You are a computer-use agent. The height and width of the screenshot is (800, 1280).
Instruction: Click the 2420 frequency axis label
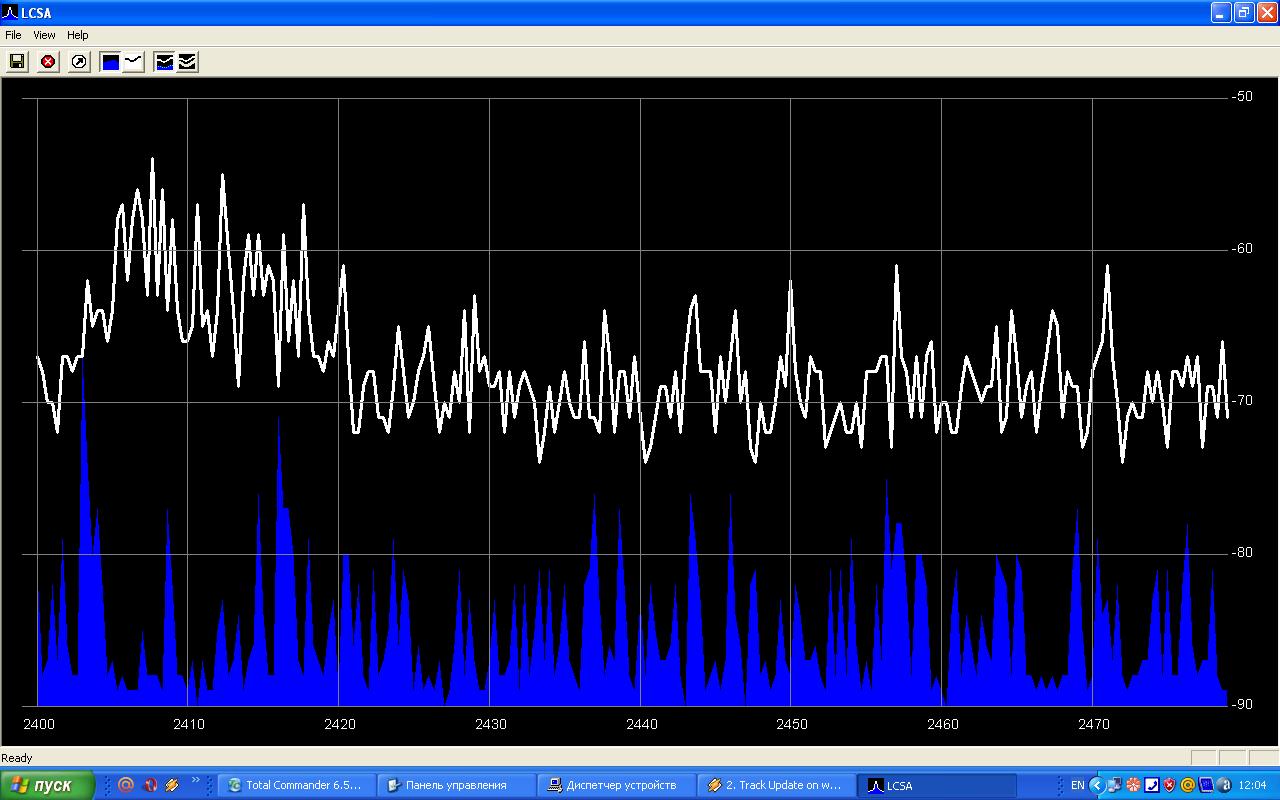340,724
